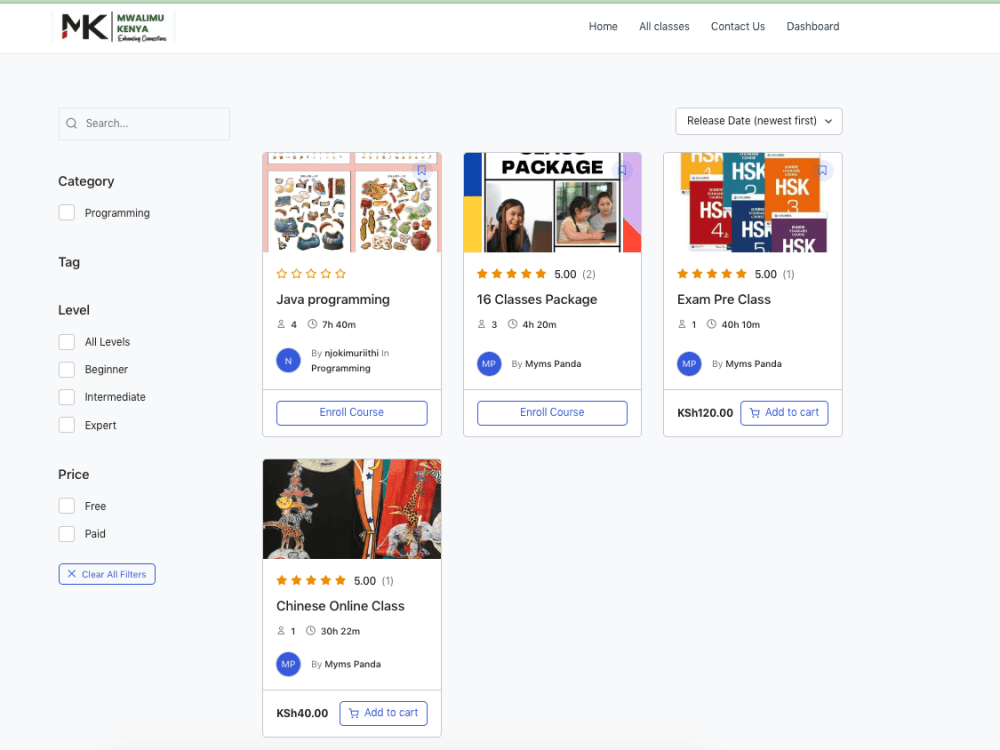This screenshot has width=1000, height=750.
Task: Click the Mwalimu Kenya logo
Action: click(x=113, y=27)
